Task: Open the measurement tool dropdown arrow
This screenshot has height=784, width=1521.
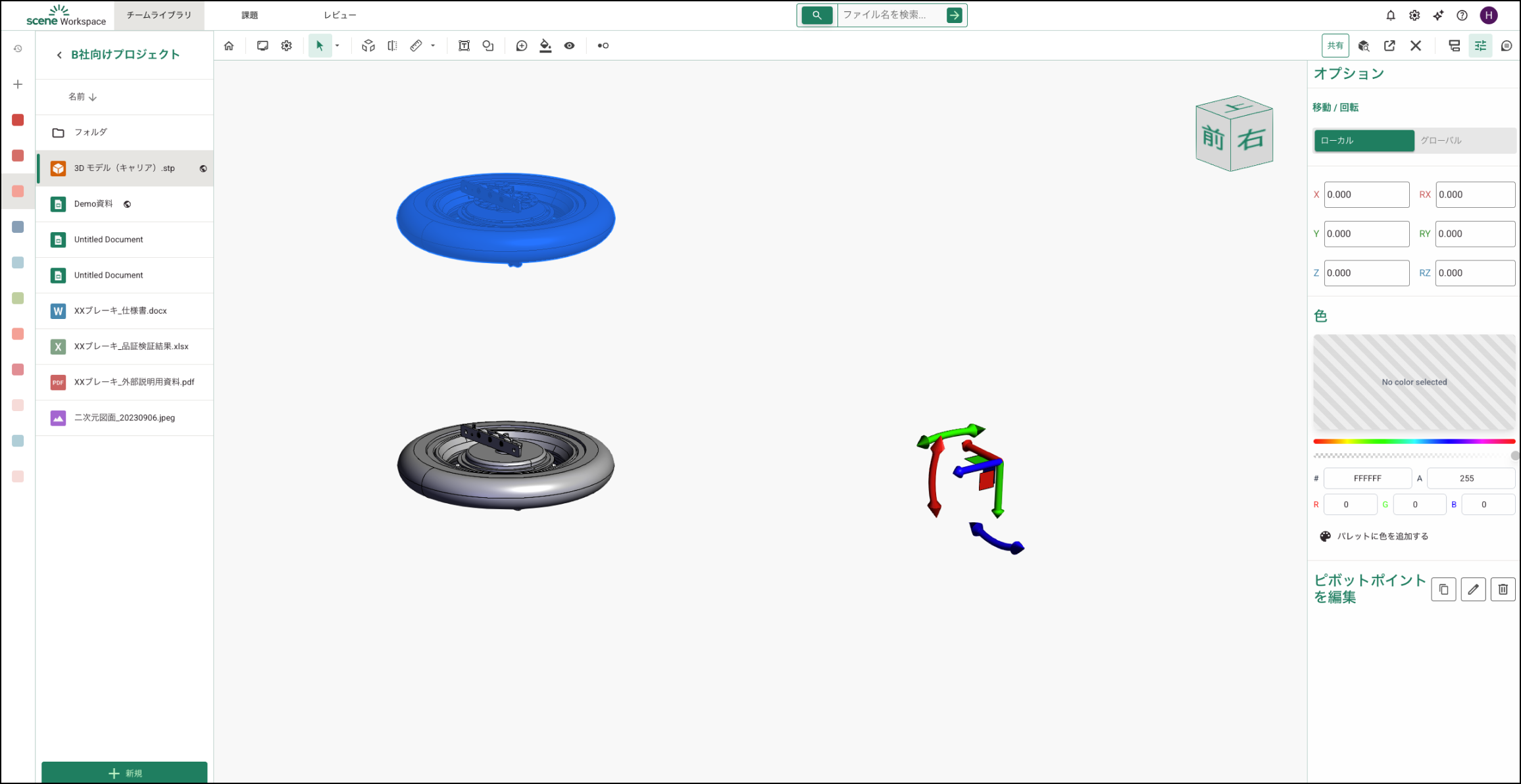Action: click(x=433, y=45)
